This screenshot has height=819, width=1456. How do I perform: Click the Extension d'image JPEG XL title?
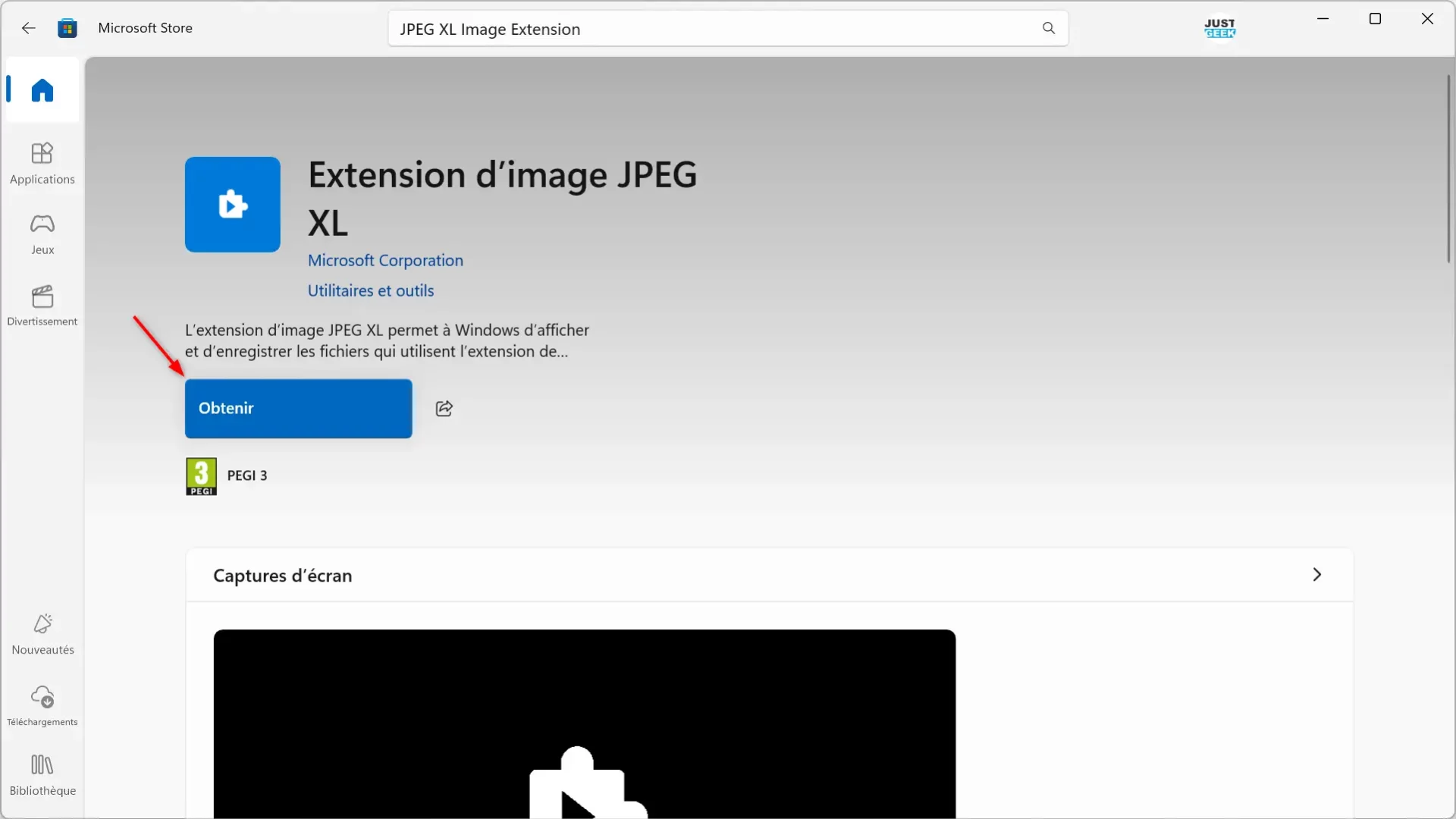pyautogui.click(x=502, y=199)
